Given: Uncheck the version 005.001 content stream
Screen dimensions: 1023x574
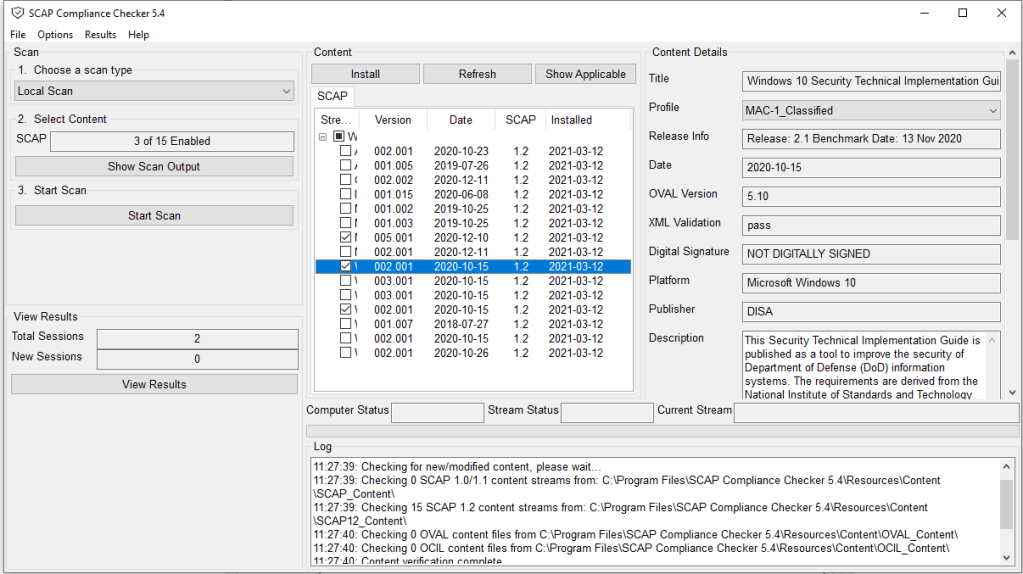Looking at the screenshot, I should [345, 238].
